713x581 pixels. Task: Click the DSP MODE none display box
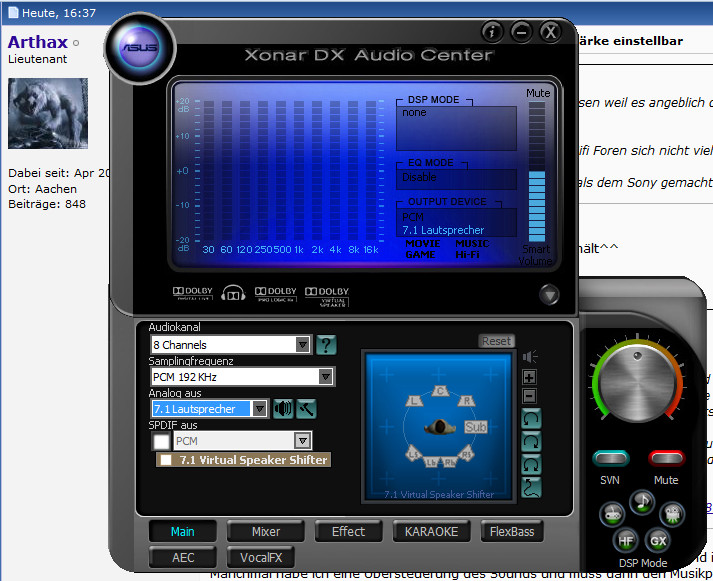pyautogui.click(x=456, y=128)
